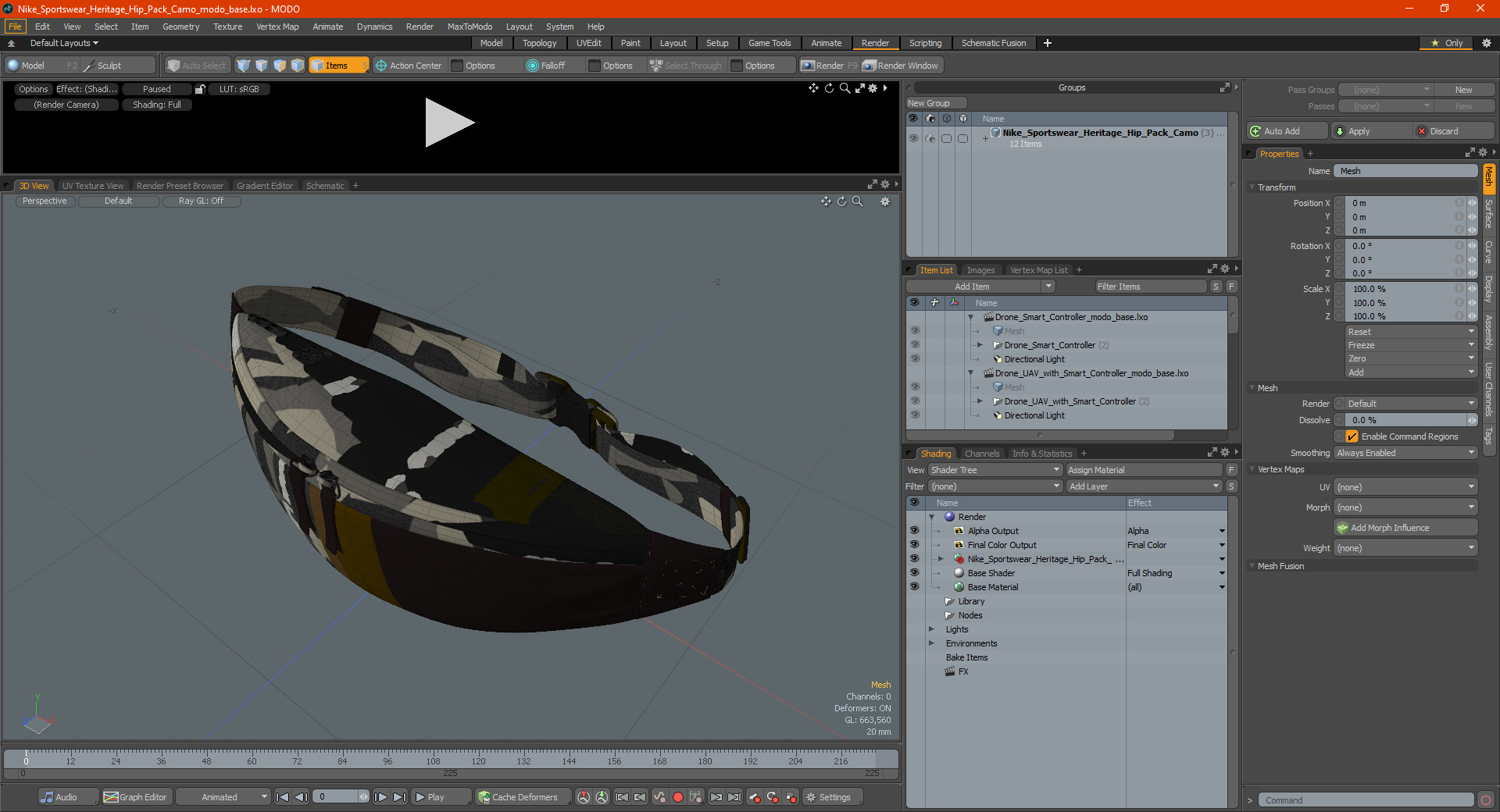Click Apply button in passes
1500x812 pixels.
pyautogui.click(x=1372, y=131)
